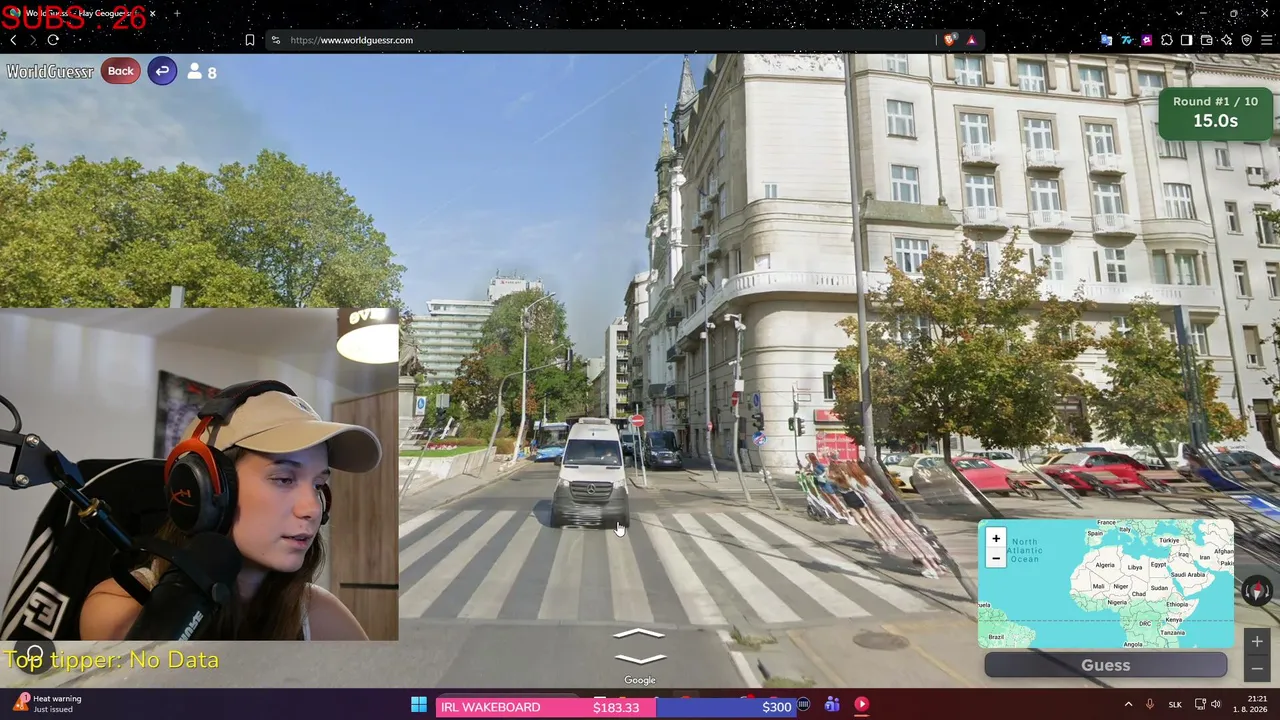Open site settings icon beside the URL

tap(275, 40)
